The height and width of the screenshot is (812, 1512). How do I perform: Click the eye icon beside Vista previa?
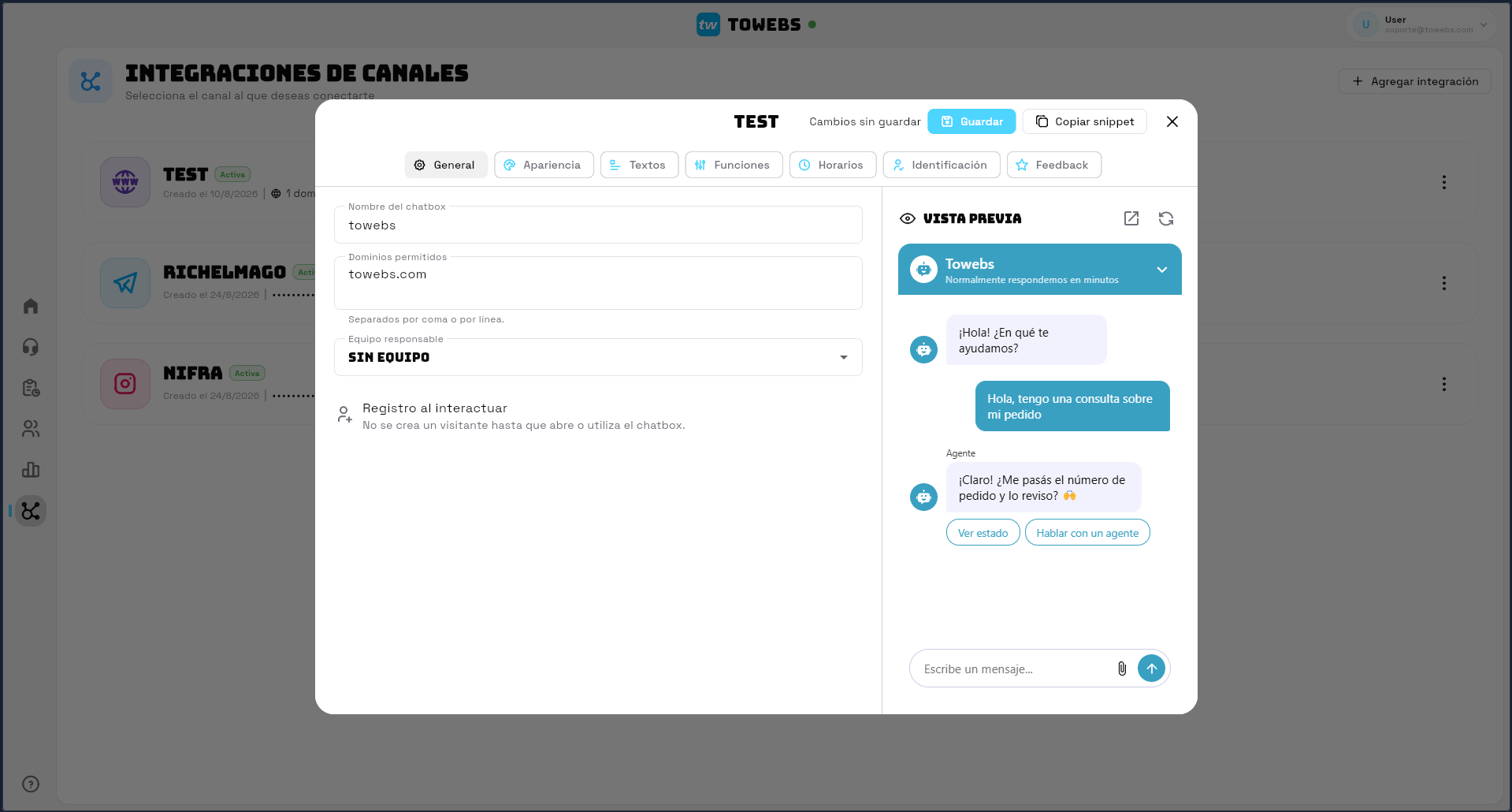908,218
